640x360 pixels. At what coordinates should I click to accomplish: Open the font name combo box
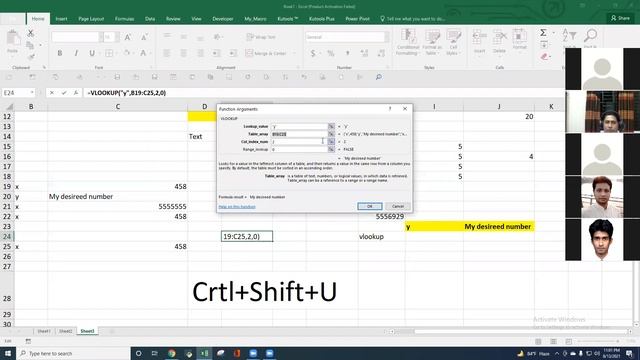(x=78, y=37)
